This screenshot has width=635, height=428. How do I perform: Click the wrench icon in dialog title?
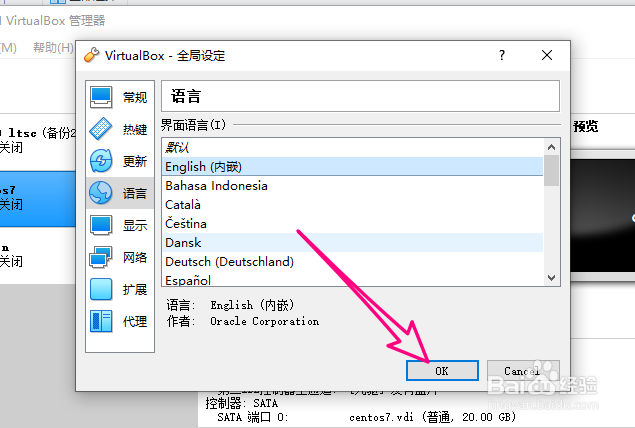pos(92,55)
